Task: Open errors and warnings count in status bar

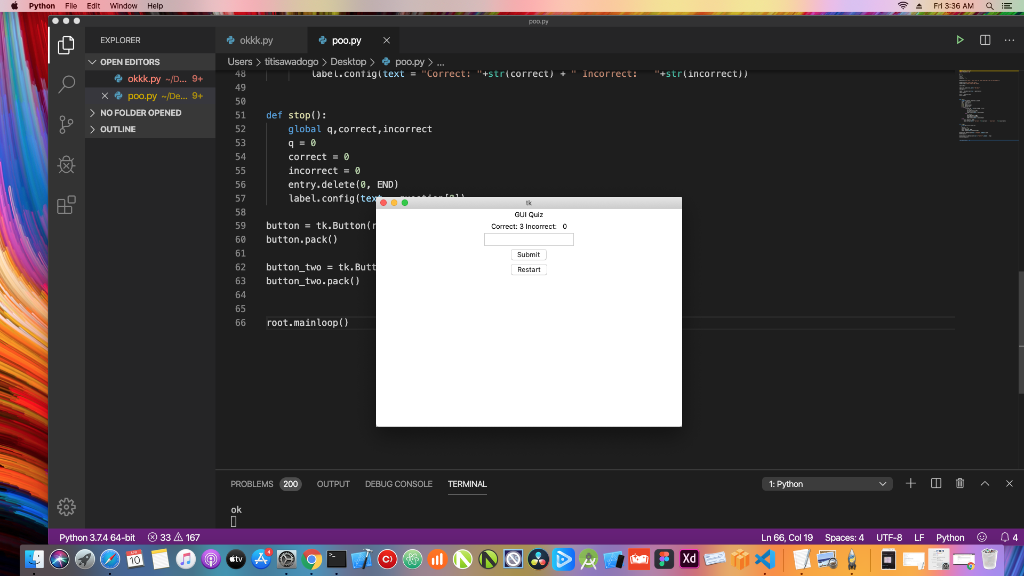Action: [x=174, y=537]
